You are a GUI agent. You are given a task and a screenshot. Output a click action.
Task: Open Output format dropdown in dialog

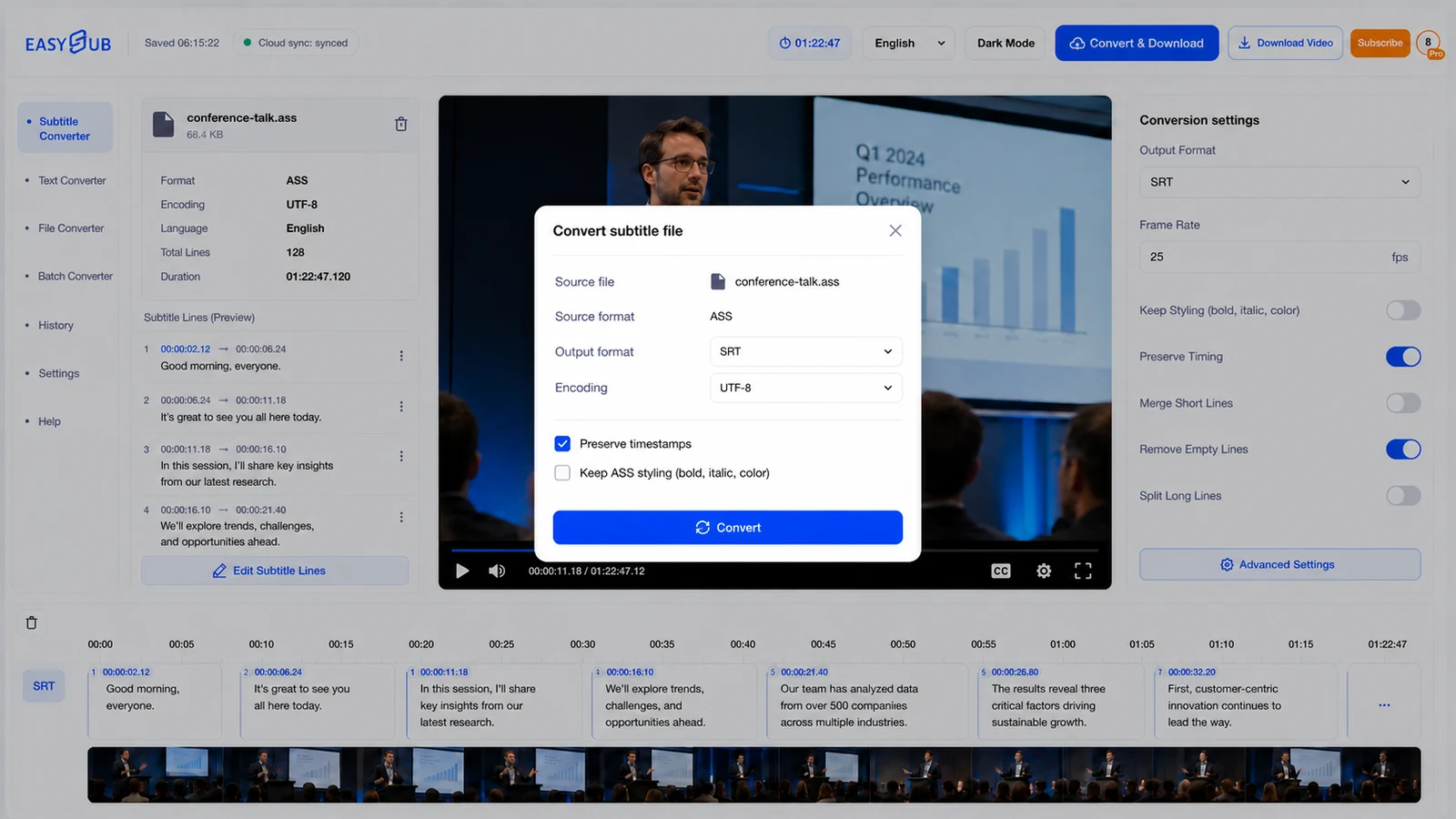pyautogui.click(x=806, y=351)
